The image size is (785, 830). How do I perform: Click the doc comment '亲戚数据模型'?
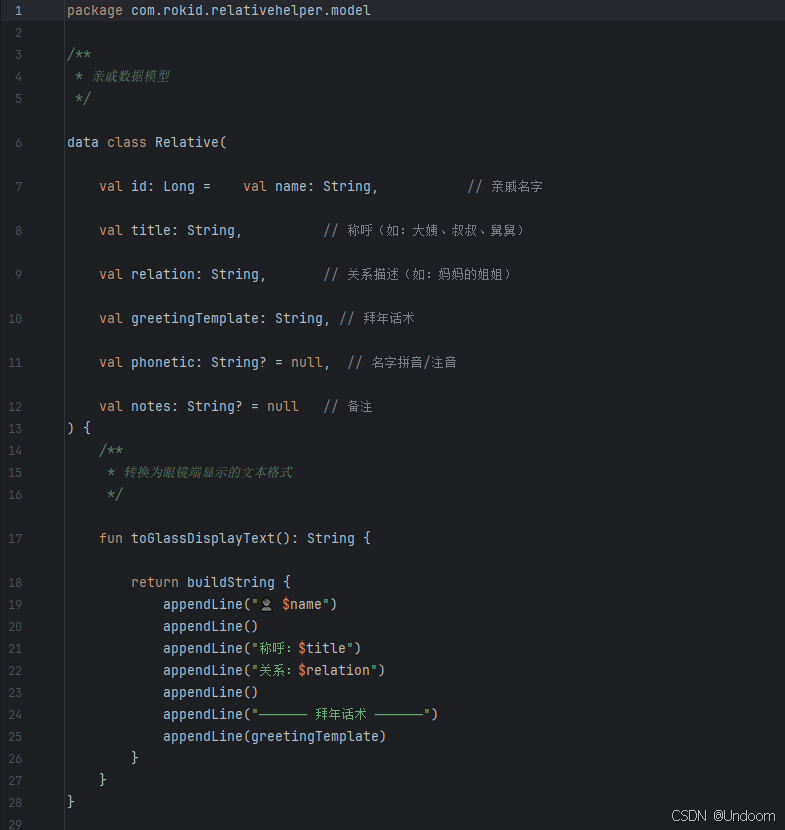point(131,76)
